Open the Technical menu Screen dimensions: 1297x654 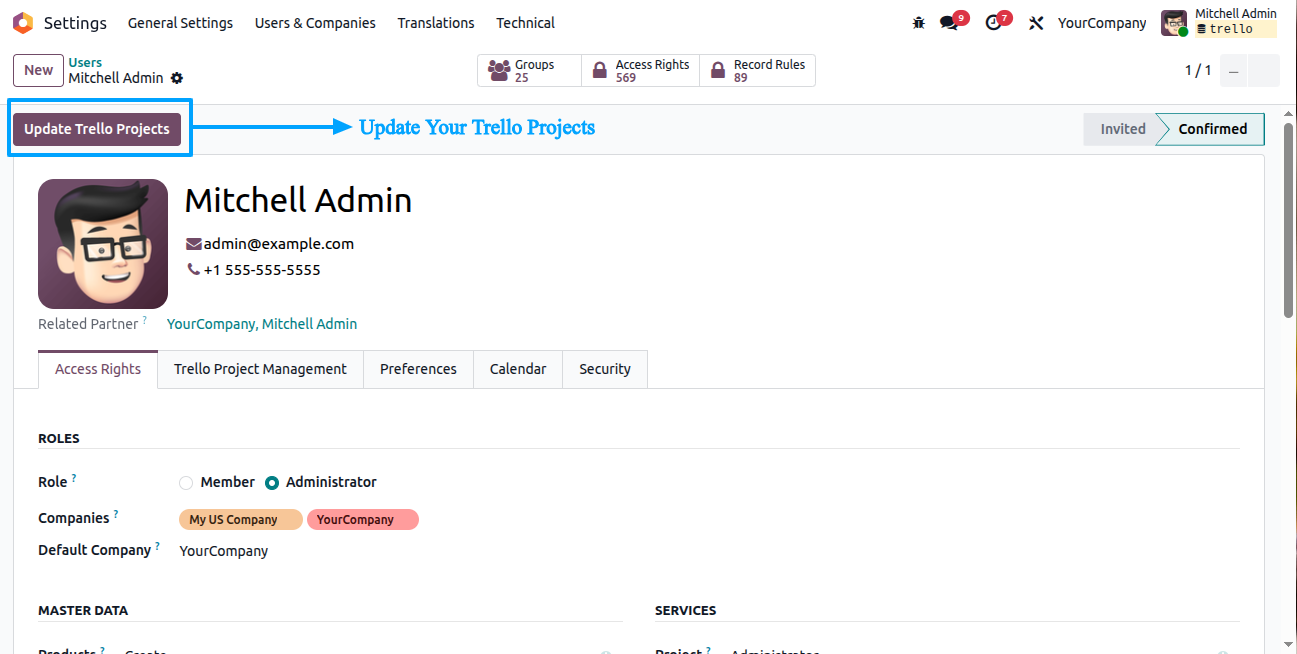click(x=525, y=22)
